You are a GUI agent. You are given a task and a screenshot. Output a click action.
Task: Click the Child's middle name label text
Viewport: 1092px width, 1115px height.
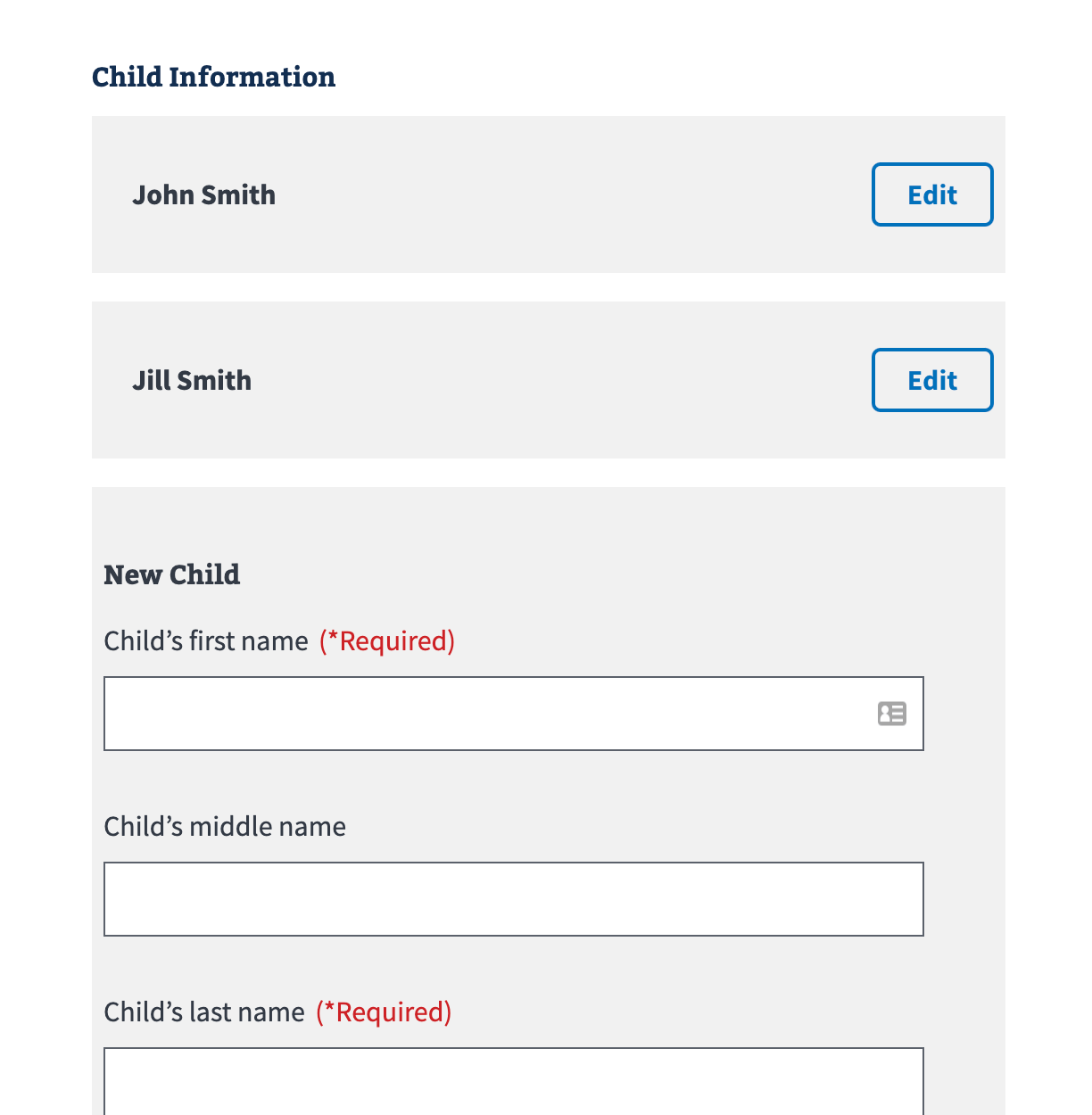click(x=225, y=826)
